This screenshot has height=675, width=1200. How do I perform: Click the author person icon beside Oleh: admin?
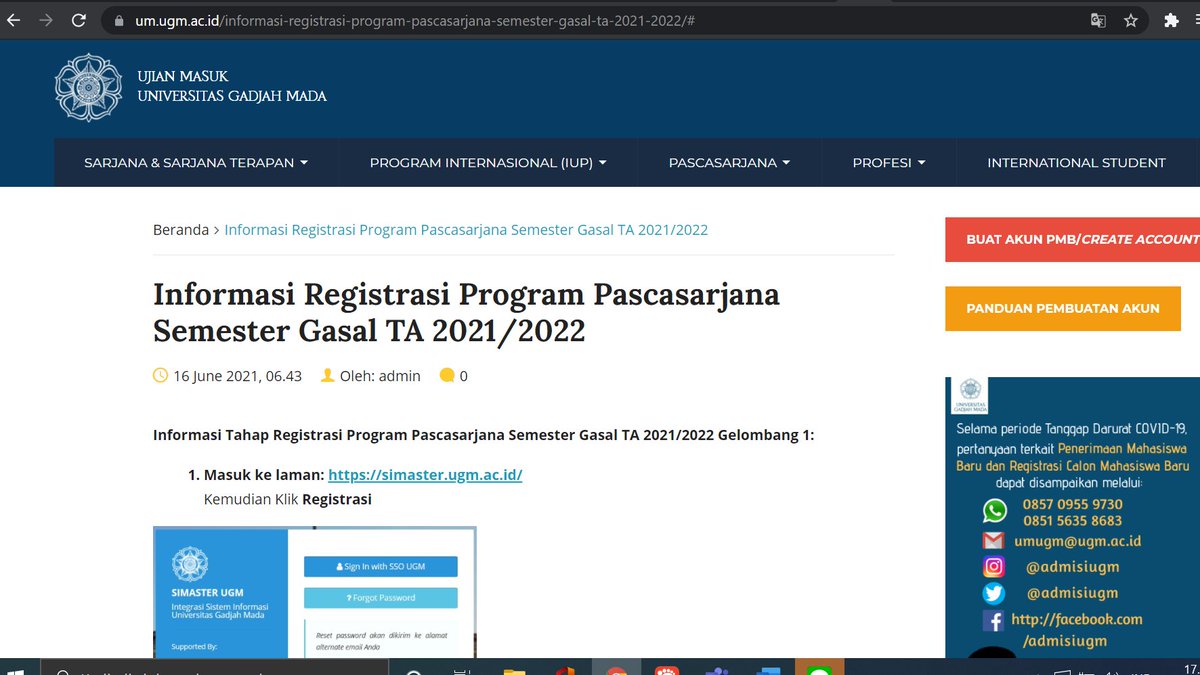327,376
